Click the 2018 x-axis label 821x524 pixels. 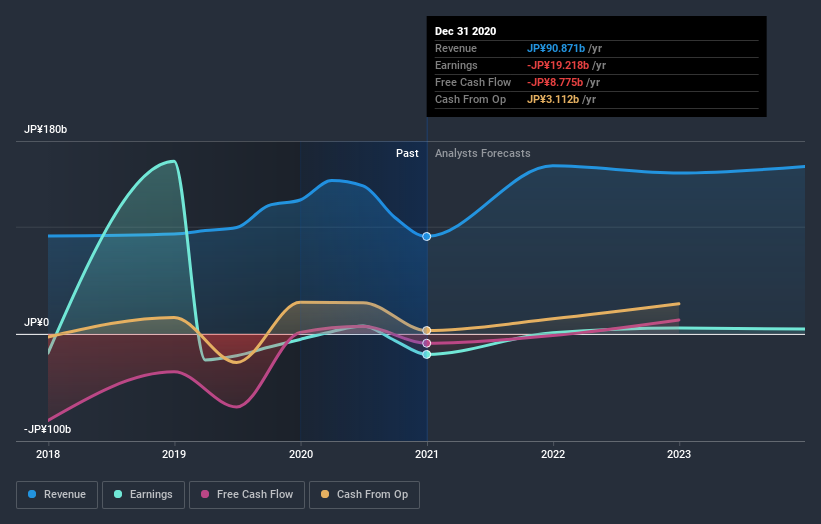click(48, 454)
